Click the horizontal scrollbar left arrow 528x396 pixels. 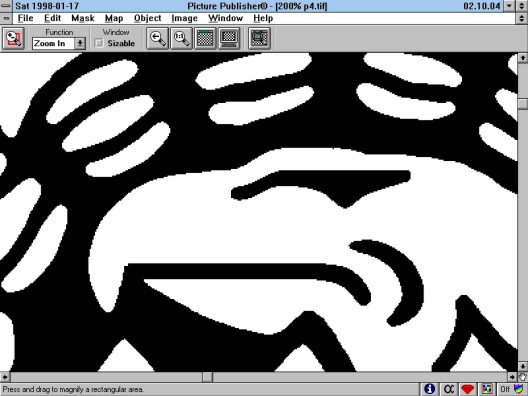point(5,377)
